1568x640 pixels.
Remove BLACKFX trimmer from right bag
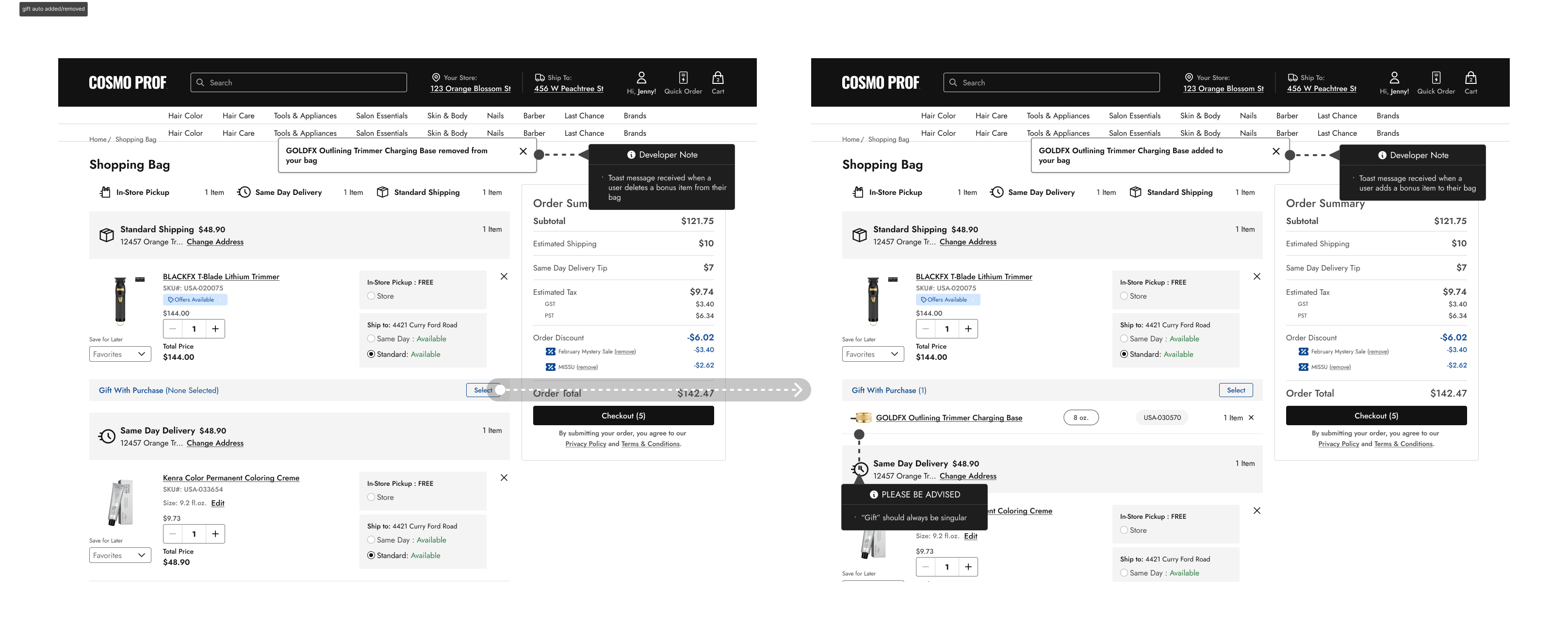[1257, 277]
